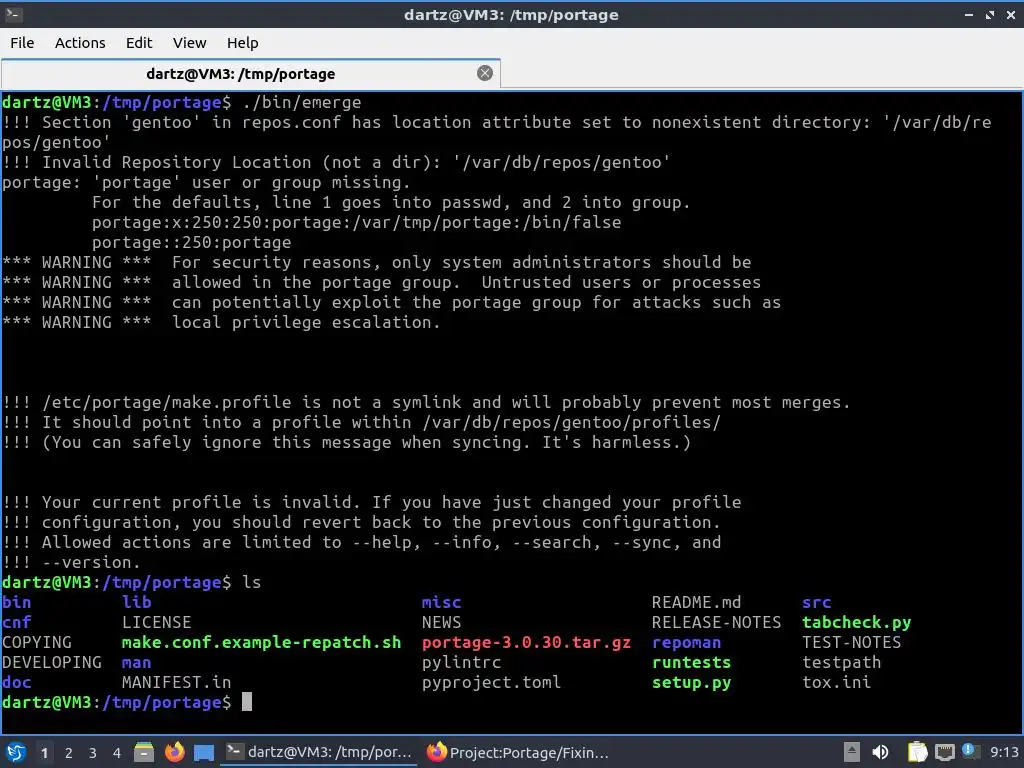Switch to workspace 2

pos(69,753)
